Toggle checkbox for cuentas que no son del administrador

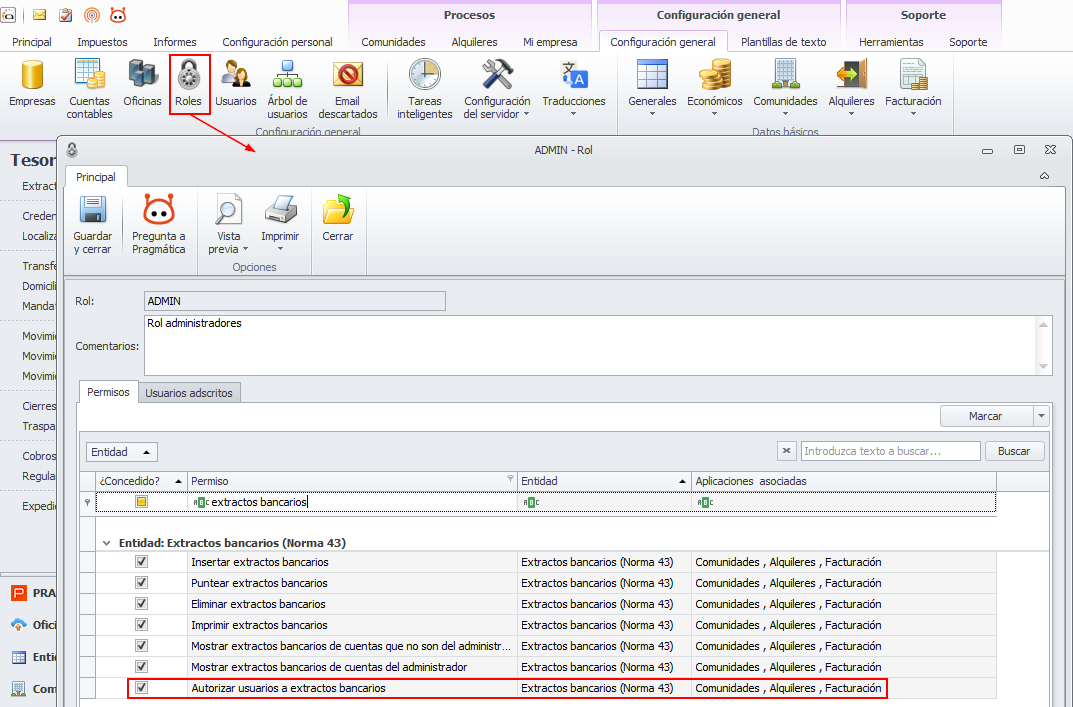point(142,646)
